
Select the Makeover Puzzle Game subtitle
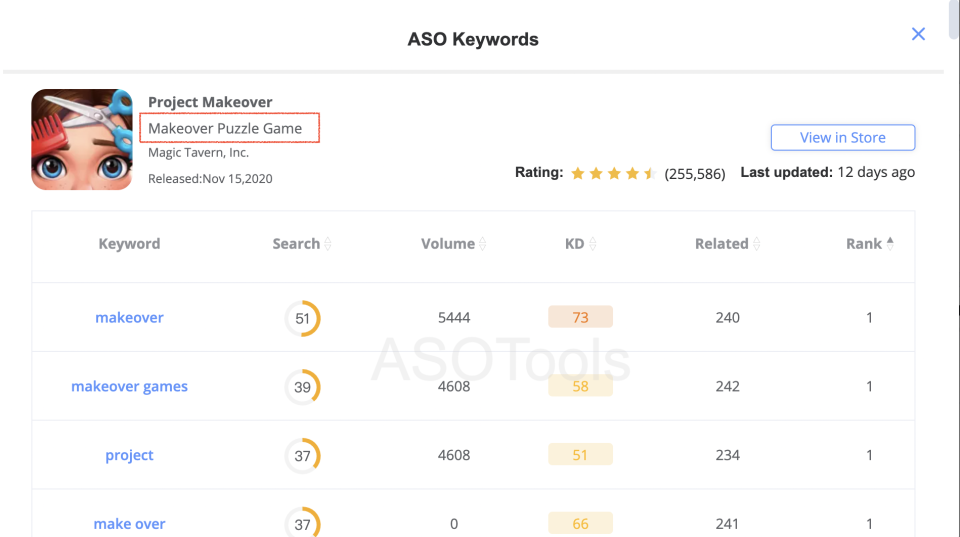click(225, 128)
